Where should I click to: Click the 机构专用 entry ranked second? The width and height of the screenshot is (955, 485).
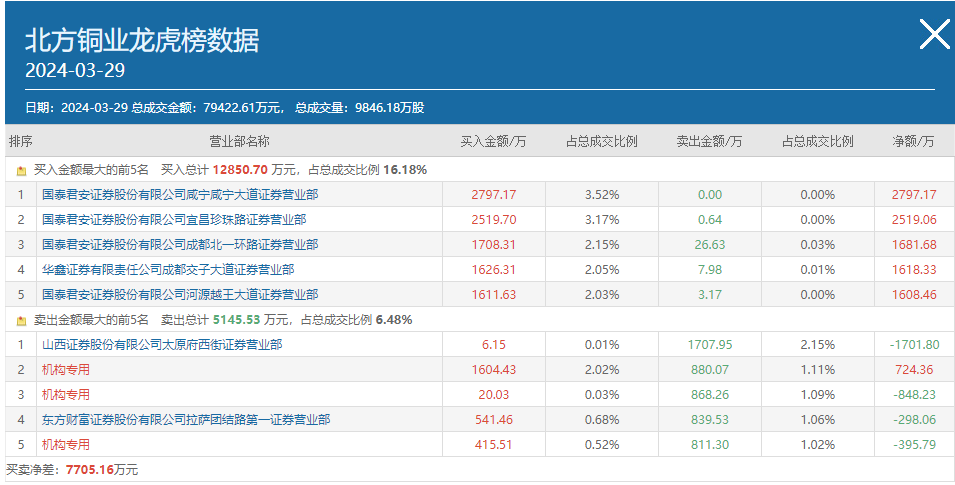[x=66, y=370]
